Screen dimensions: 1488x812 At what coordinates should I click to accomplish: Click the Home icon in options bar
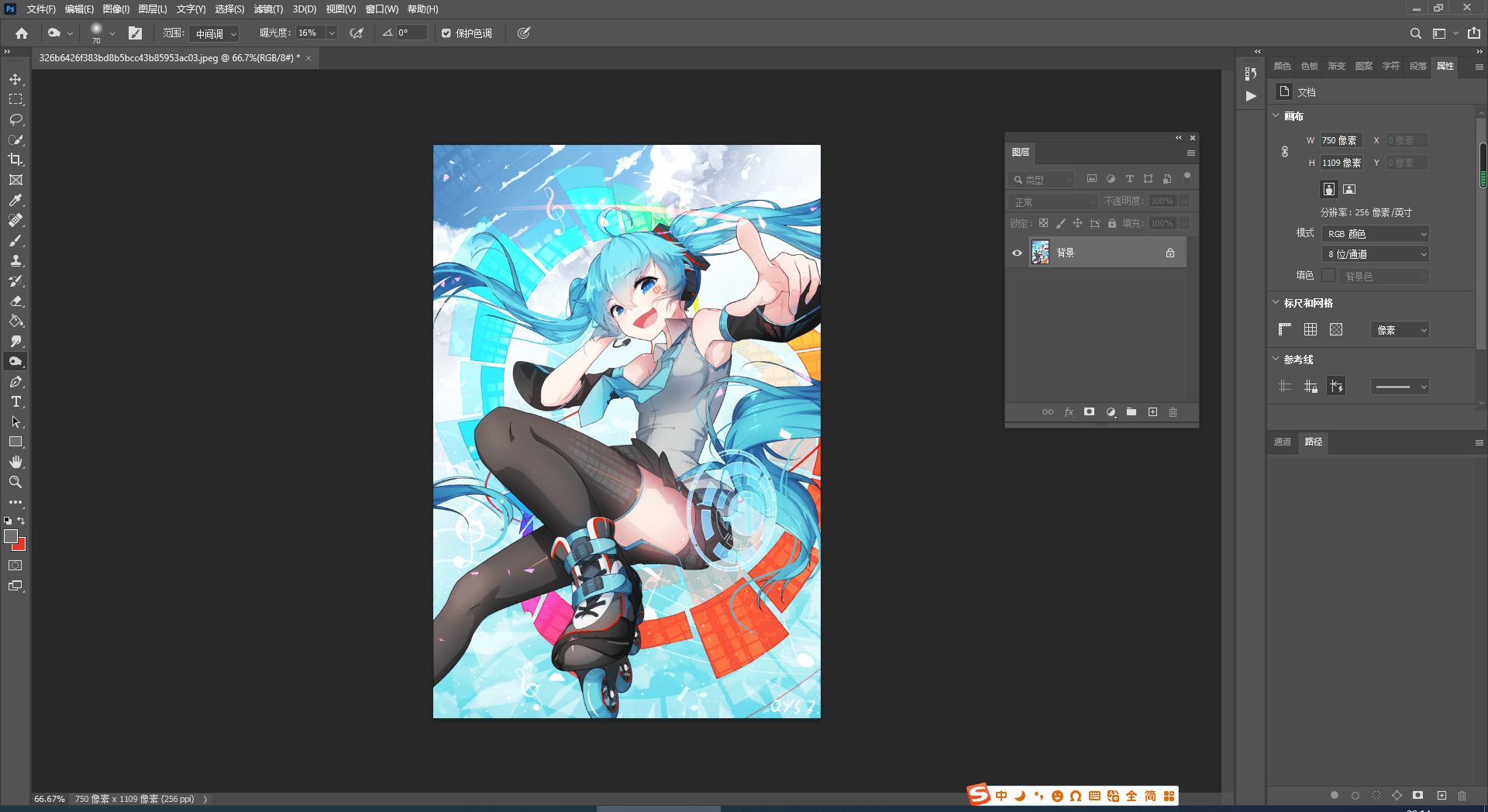(22, 33)
